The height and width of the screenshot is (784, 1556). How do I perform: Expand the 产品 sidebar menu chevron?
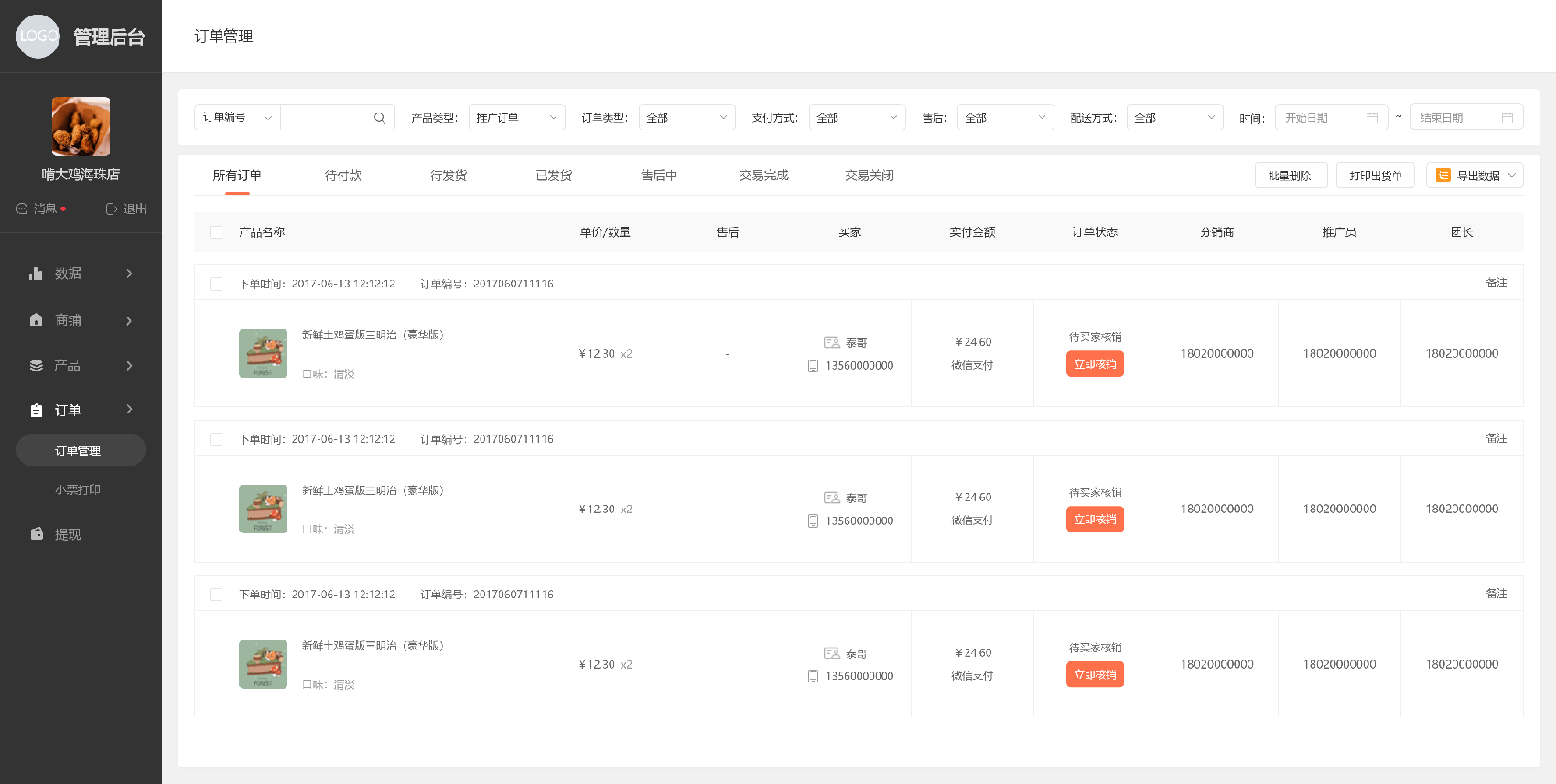coord(129,365)
